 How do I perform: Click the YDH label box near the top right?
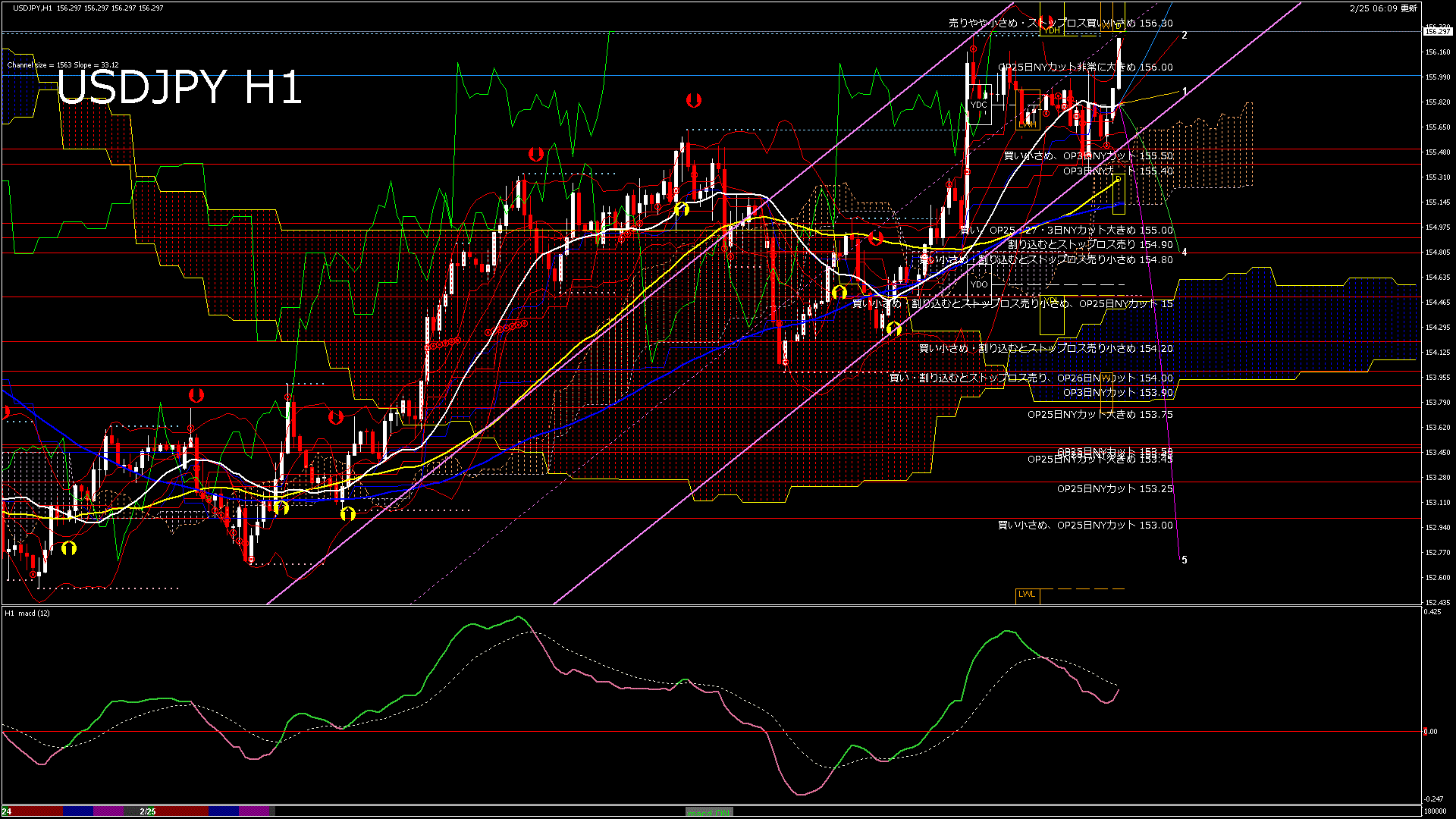(x=1050, y=31)
